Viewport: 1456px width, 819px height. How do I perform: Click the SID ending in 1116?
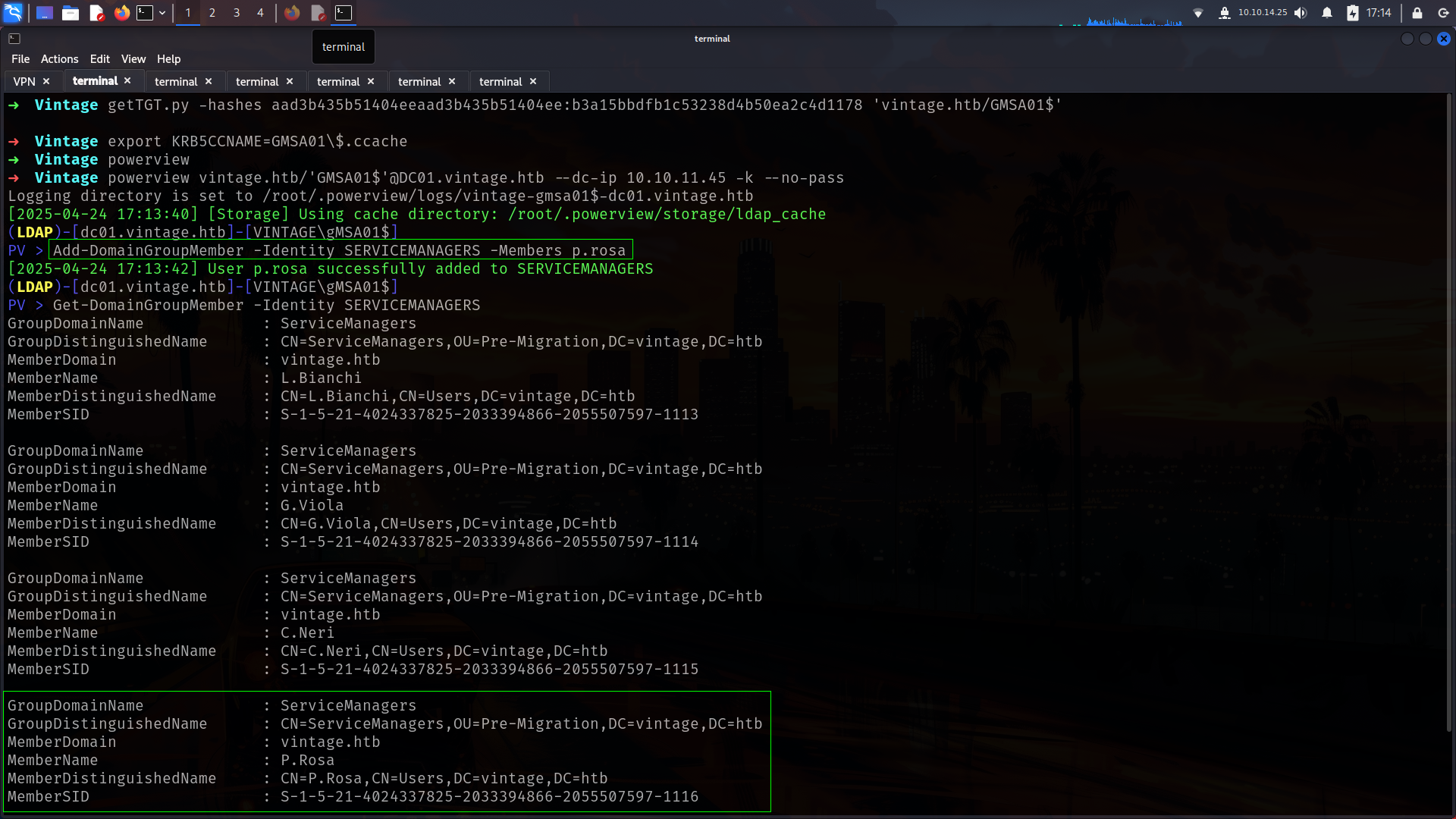[490, 796]
